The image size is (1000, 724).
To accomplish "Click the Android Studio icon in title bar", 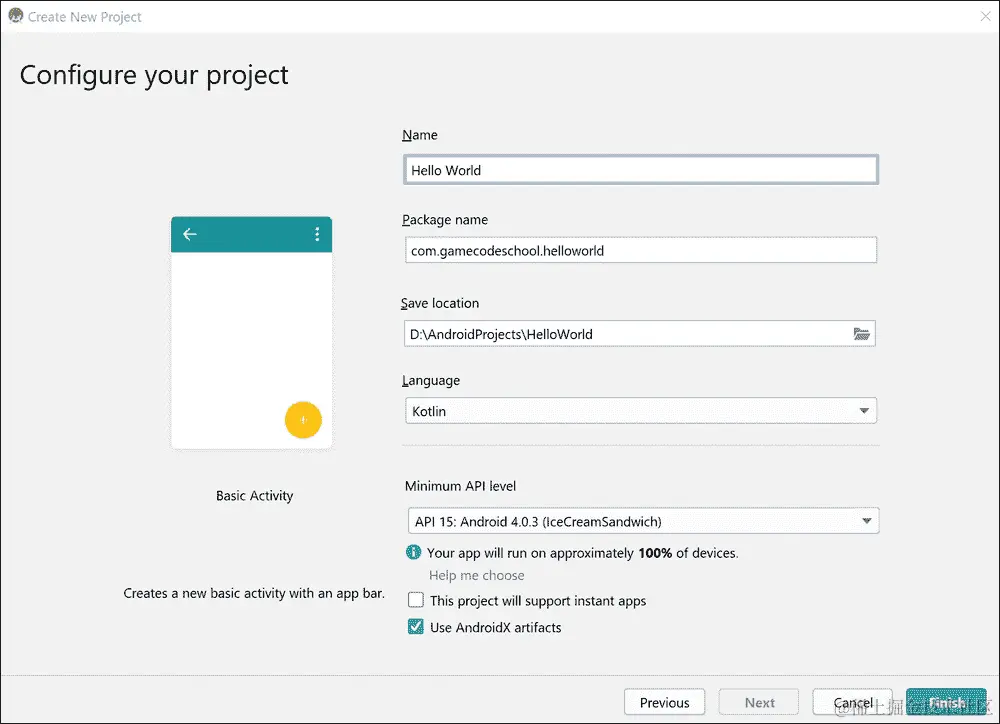I will [15, 16].
